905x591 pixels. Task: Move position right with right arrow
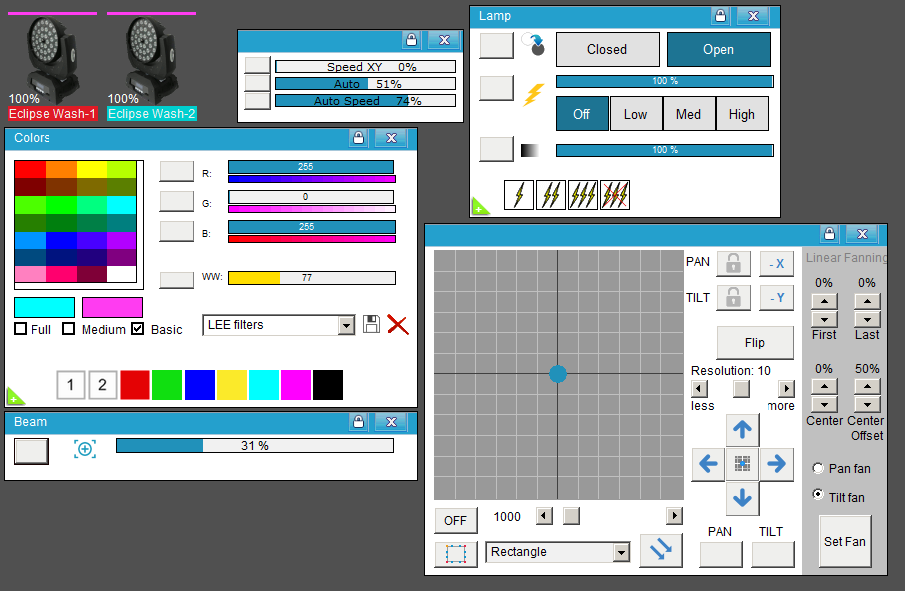[776, 463]
